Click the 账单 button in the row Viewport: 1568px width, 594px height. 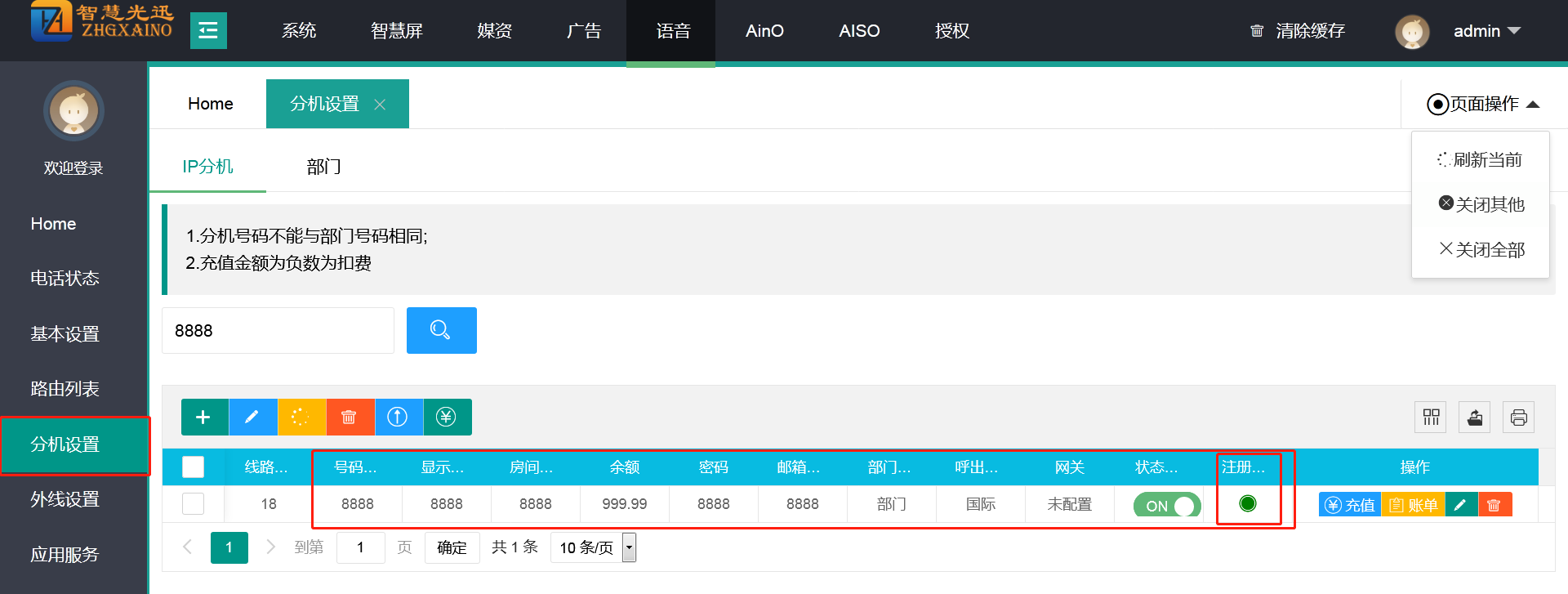(x=1414, y=505)
